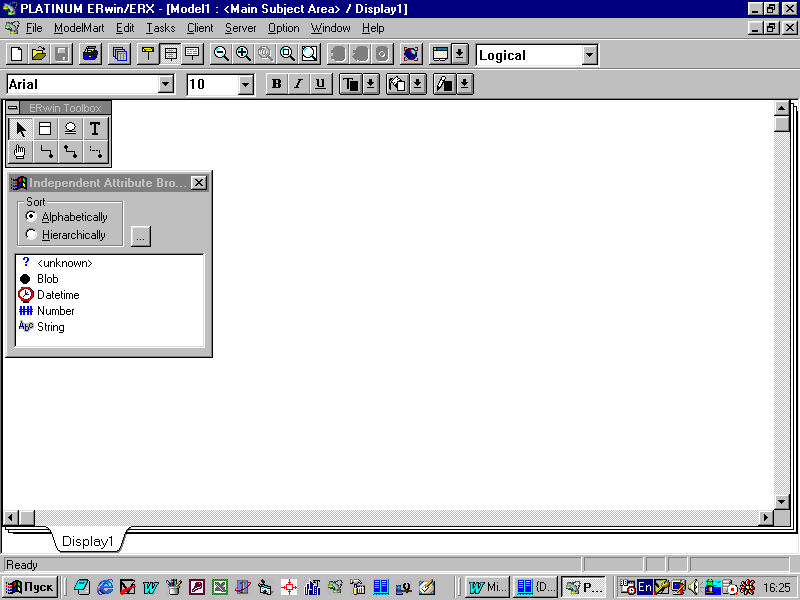800x600 pixels.
Task: Open the font size 10 dropdown
Action: point(245,84)
